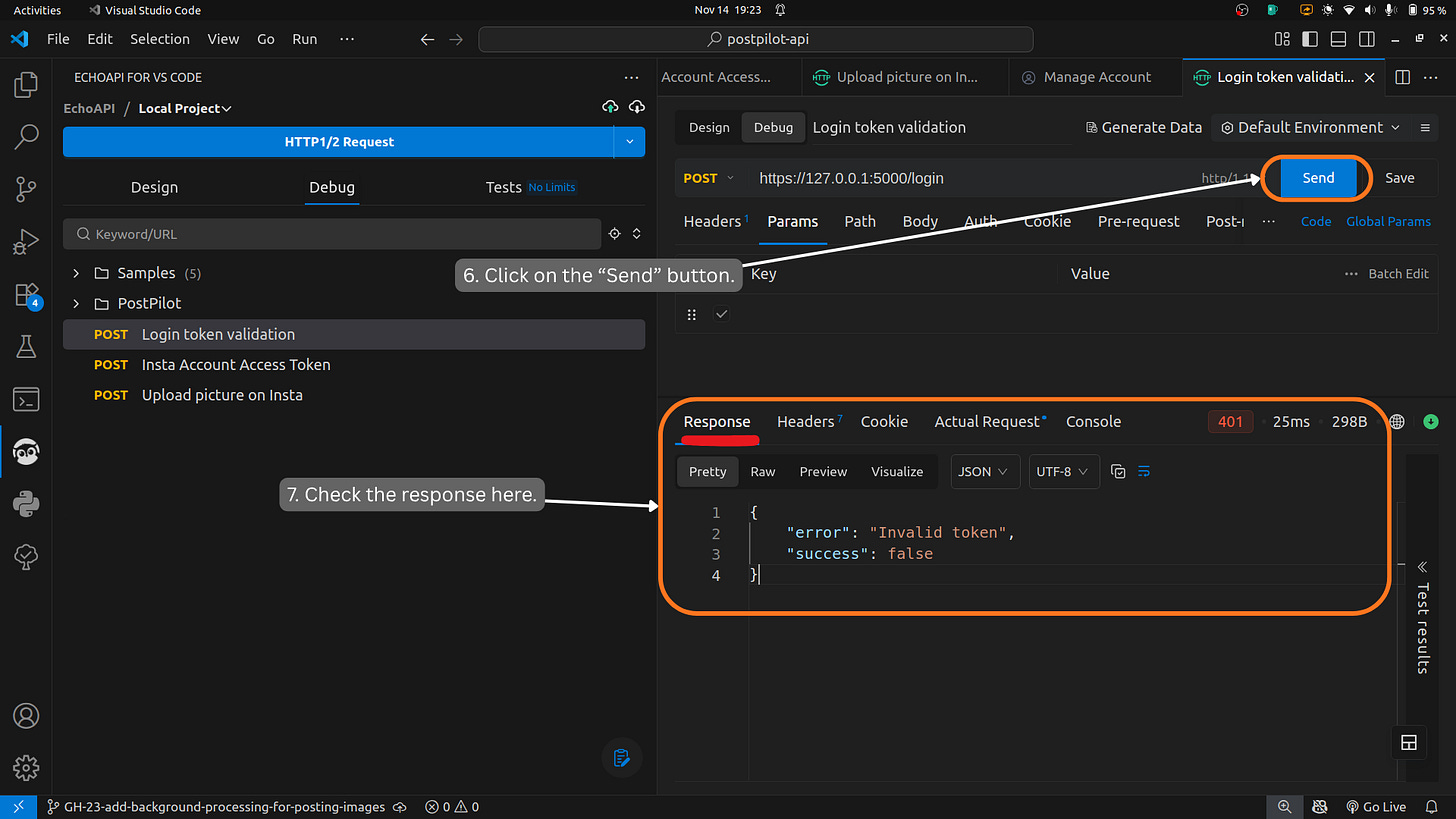Image resolution: width=1456 pixels, height=819 pixels.
Task: Open Activities in the Ubuntu top bar
Action: pos(37,10)
